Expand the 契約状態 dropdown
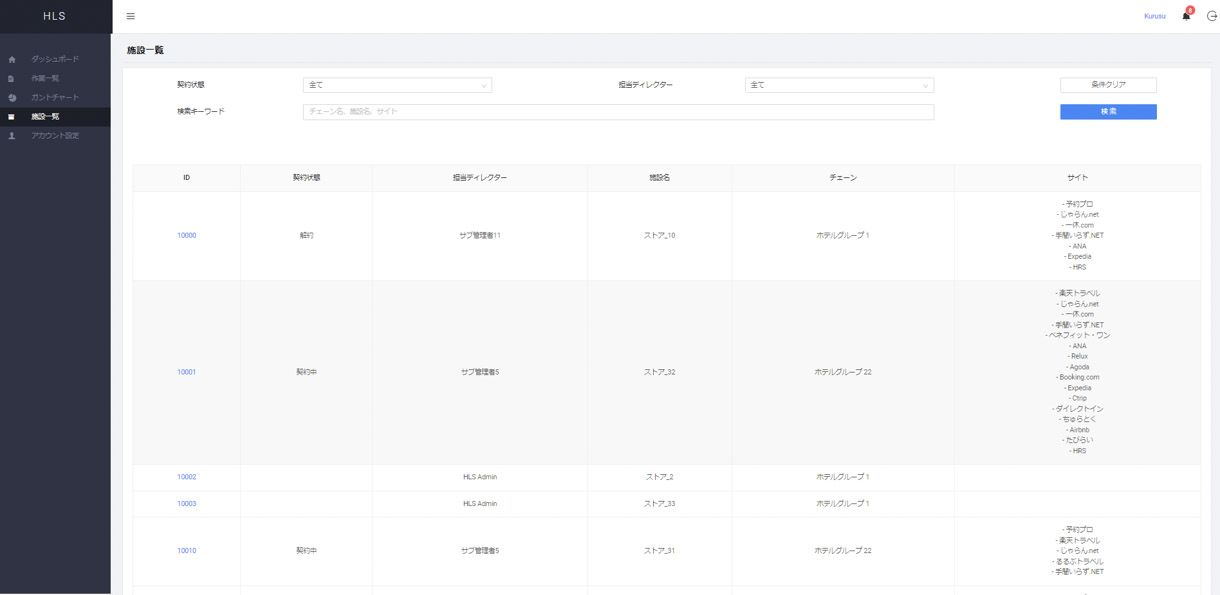This screenshot has height=595, width=1220. tap(397, 85)
